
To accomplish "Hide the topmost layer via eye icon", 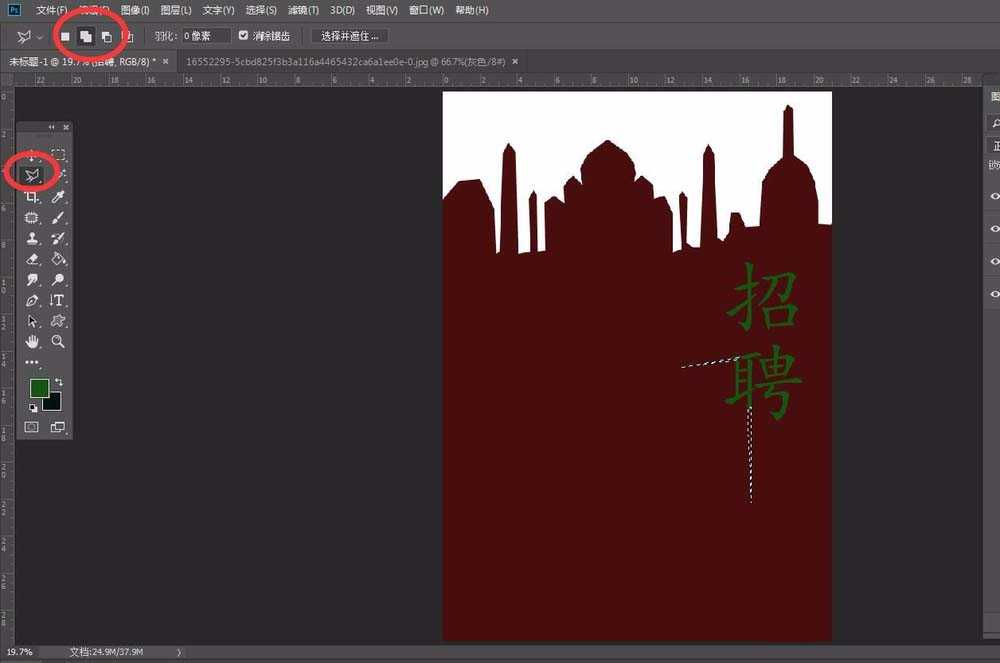I will click(x=994, y=196).
